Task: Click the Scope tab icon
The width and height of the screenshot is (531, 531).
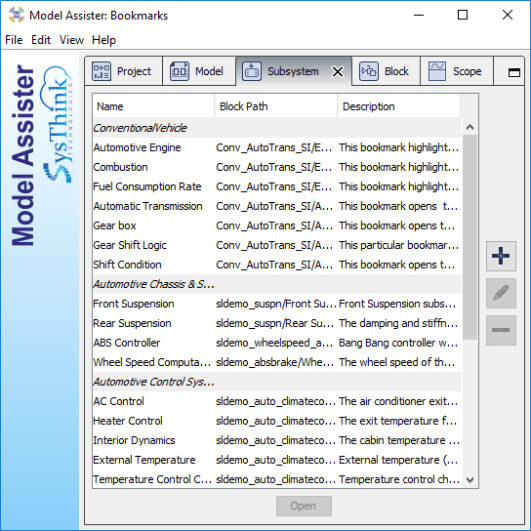Action: point(437,71)
